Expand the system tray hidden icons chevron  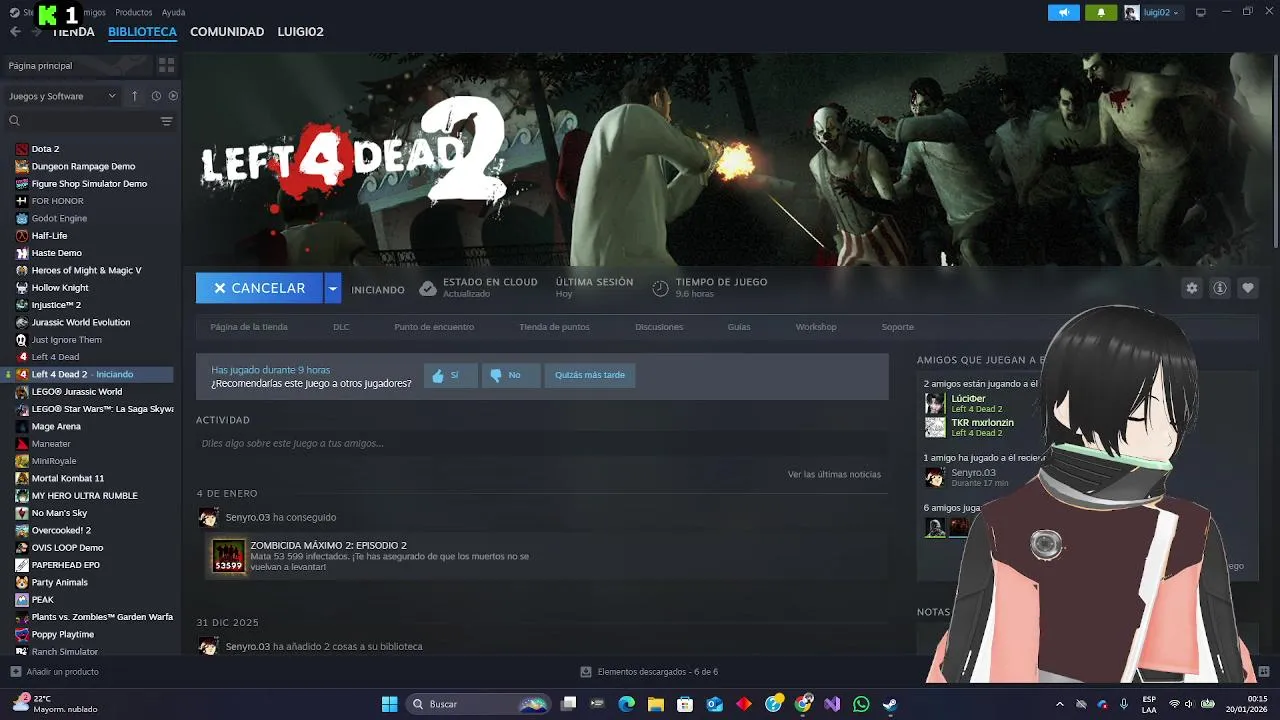[x=1060, y=704]
